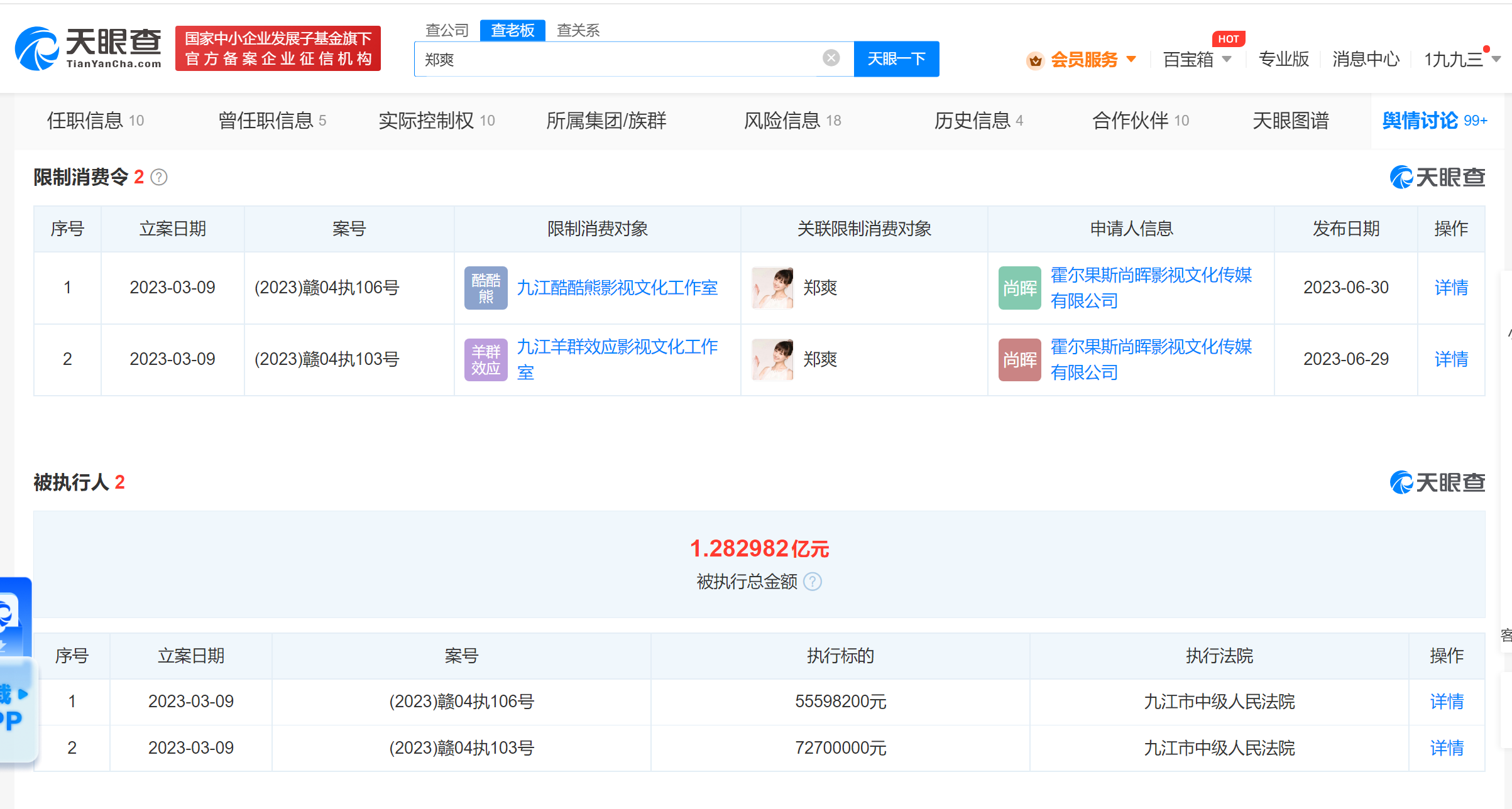This screenshot has width=1512, height=809.
Task: Click the question mark beside 被执行总金额
Action: coord(813,582)
